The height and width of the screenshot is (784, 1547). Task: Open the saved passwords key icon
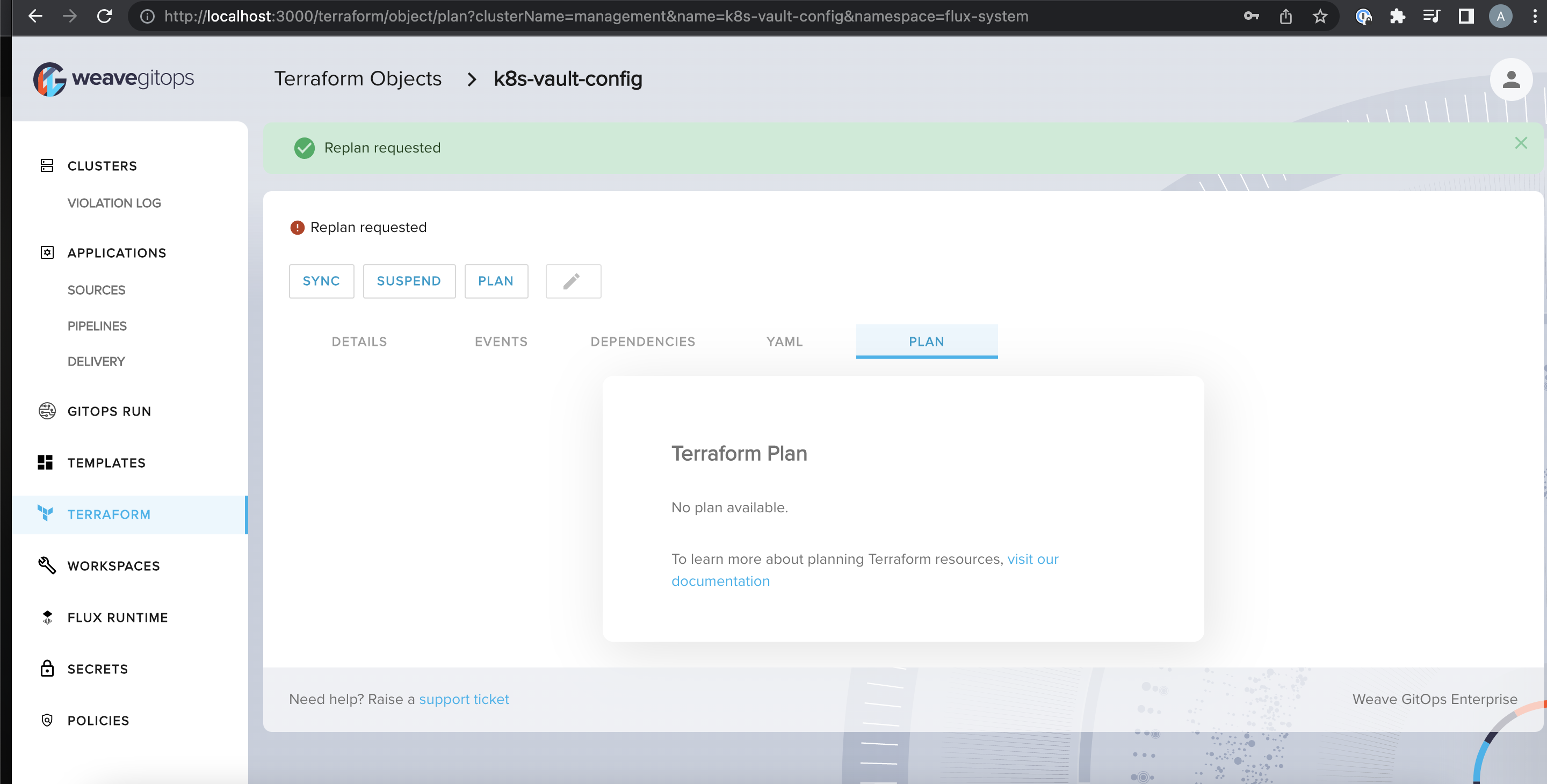click(x=1252, y=16)
